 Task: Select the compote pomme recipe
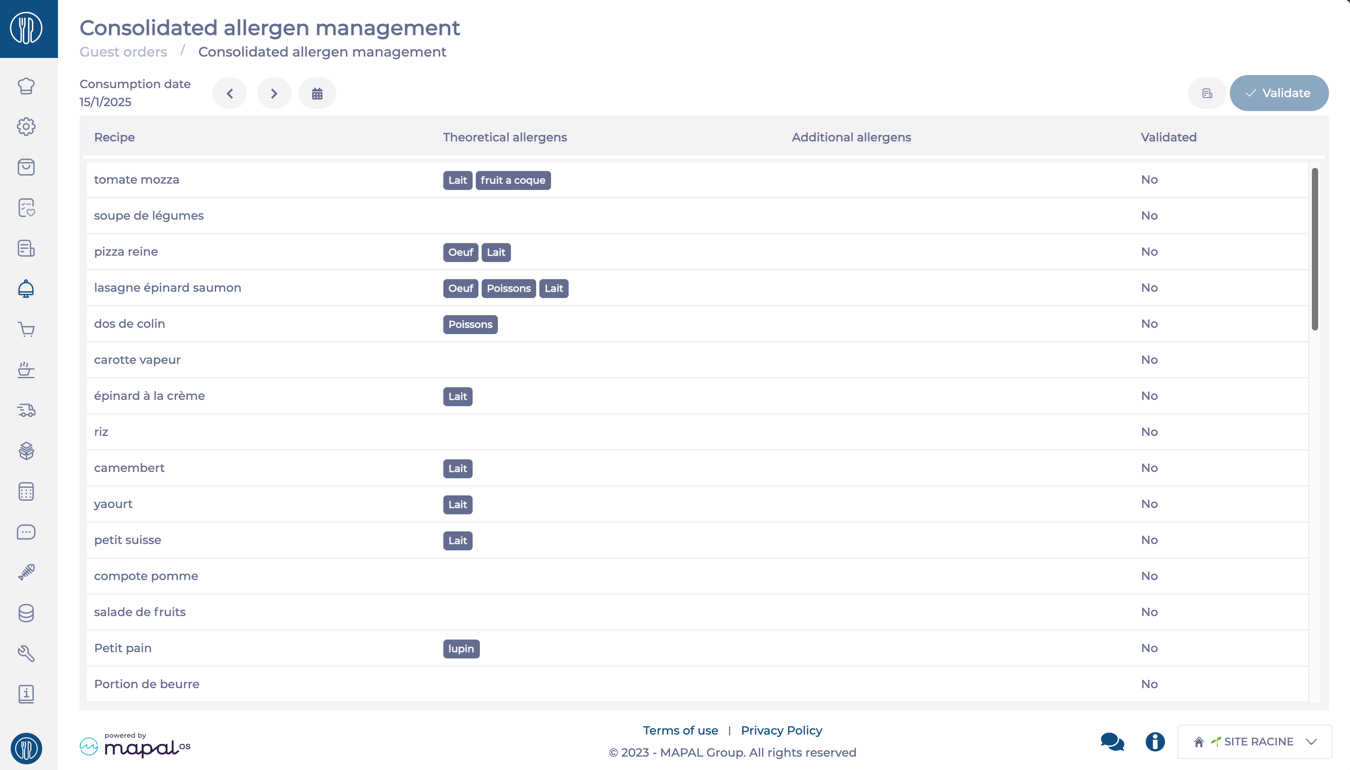click(697, 576)
